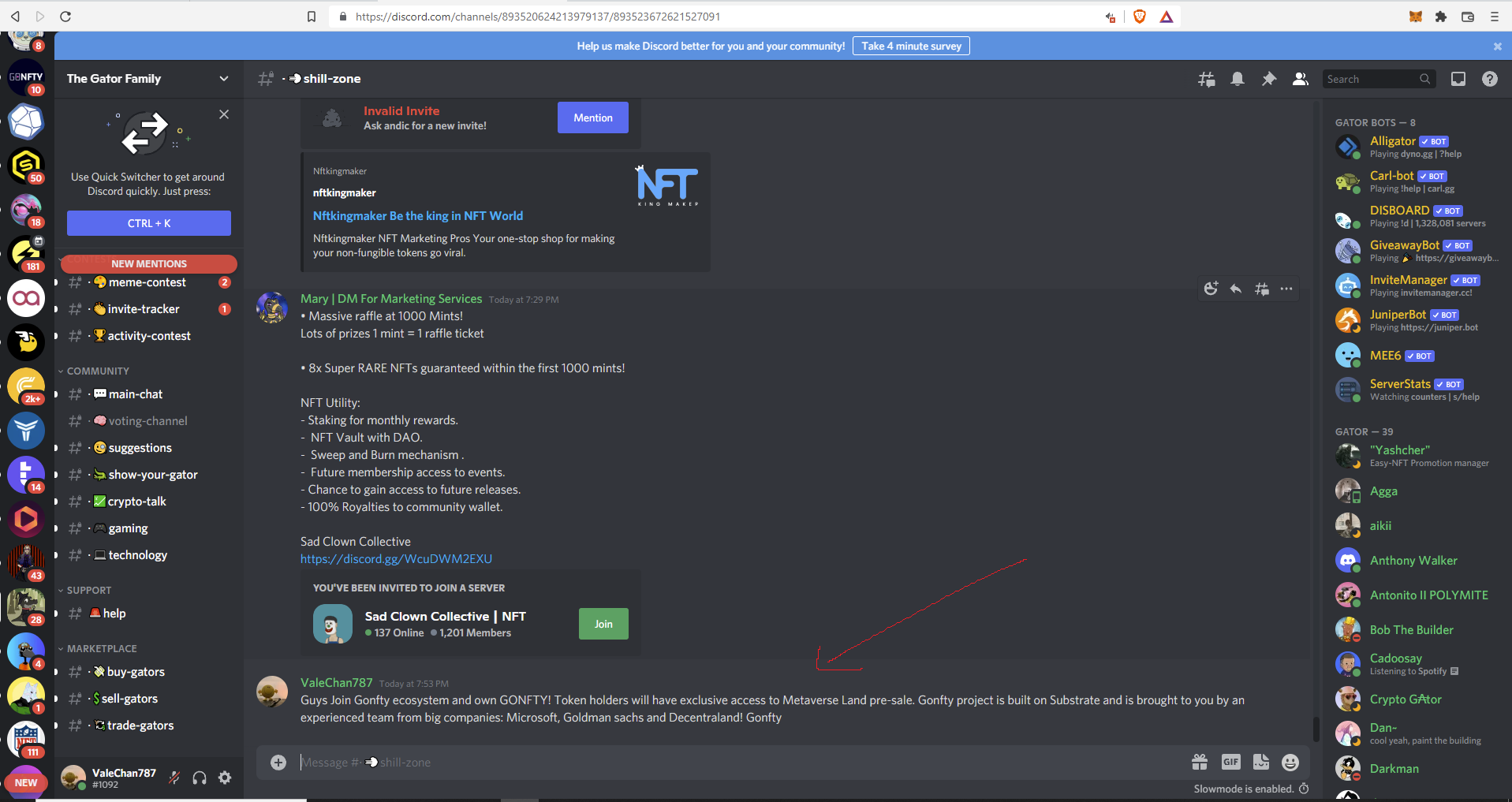Click the browser back arrow

[x=15, y=17]
